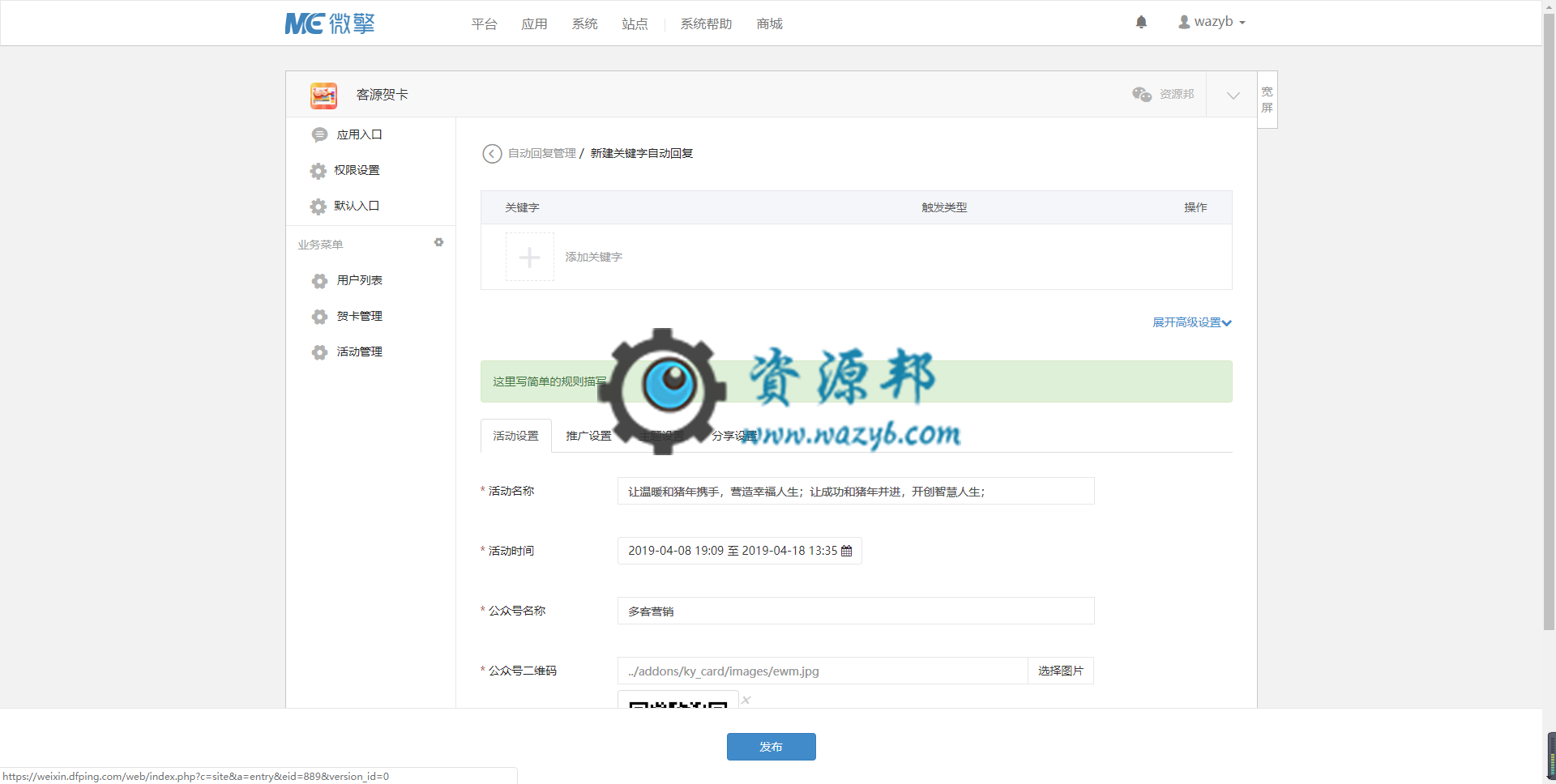Viewport: 1556px width, 784px height.
Task: Focus the 公众号二维码 path field
Action: click(x=823, y=671)
